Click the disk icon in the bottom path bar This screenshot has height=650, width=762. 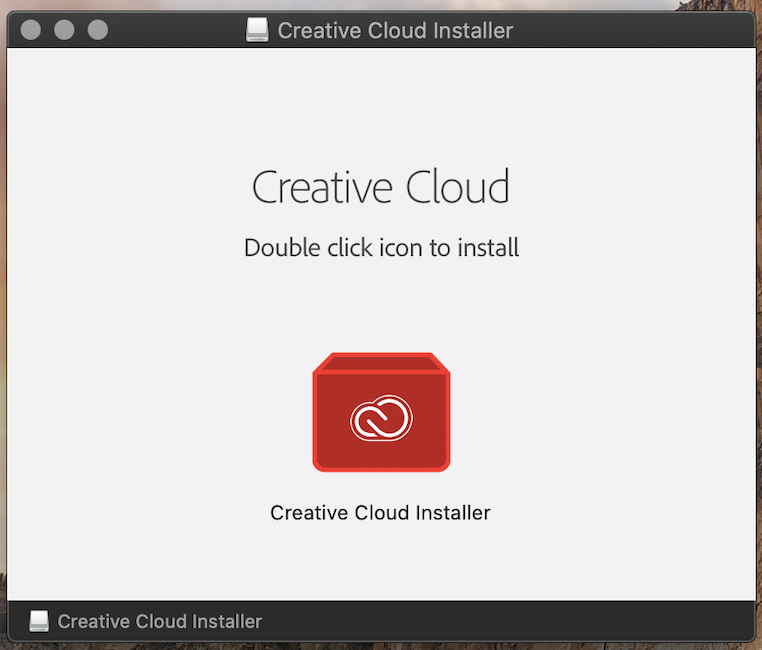[x=39, y=621]
